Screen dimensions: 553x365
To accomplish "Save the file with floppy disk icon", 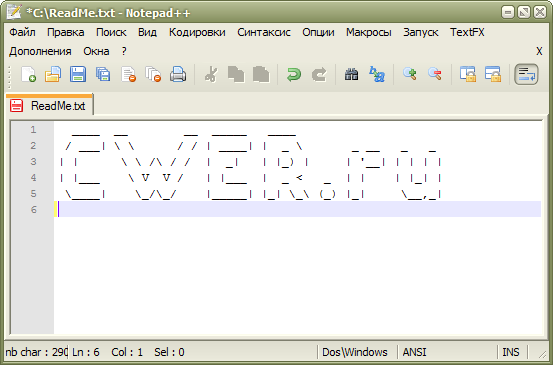I will 78,74.
